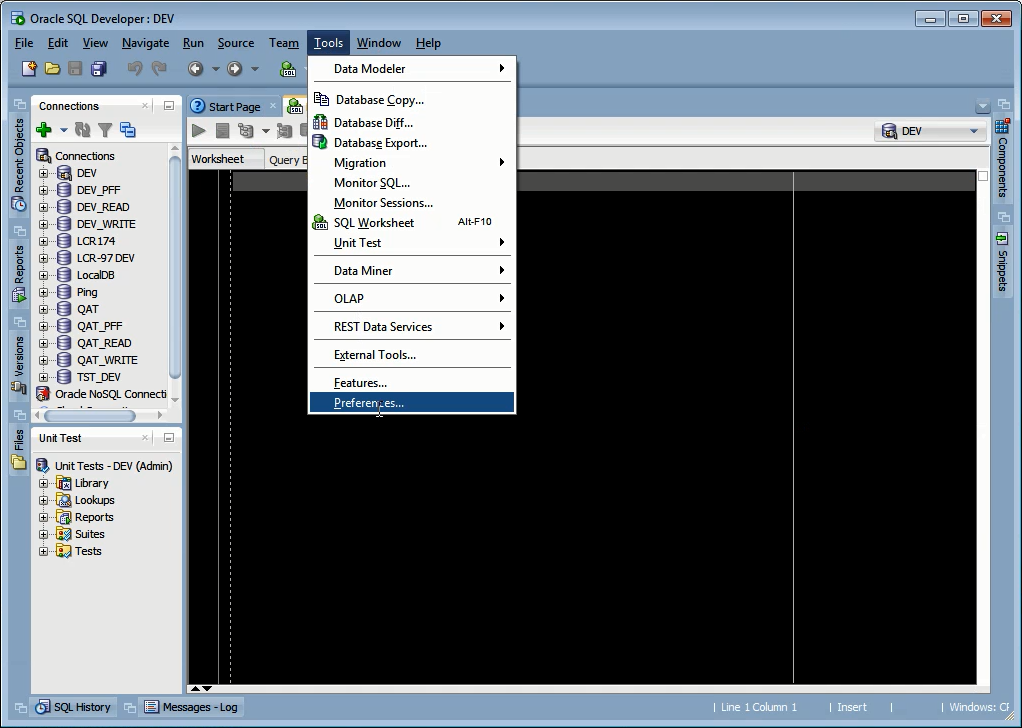Open the REST Data Services submenu

pyautogui.click(x=412, y=327)
